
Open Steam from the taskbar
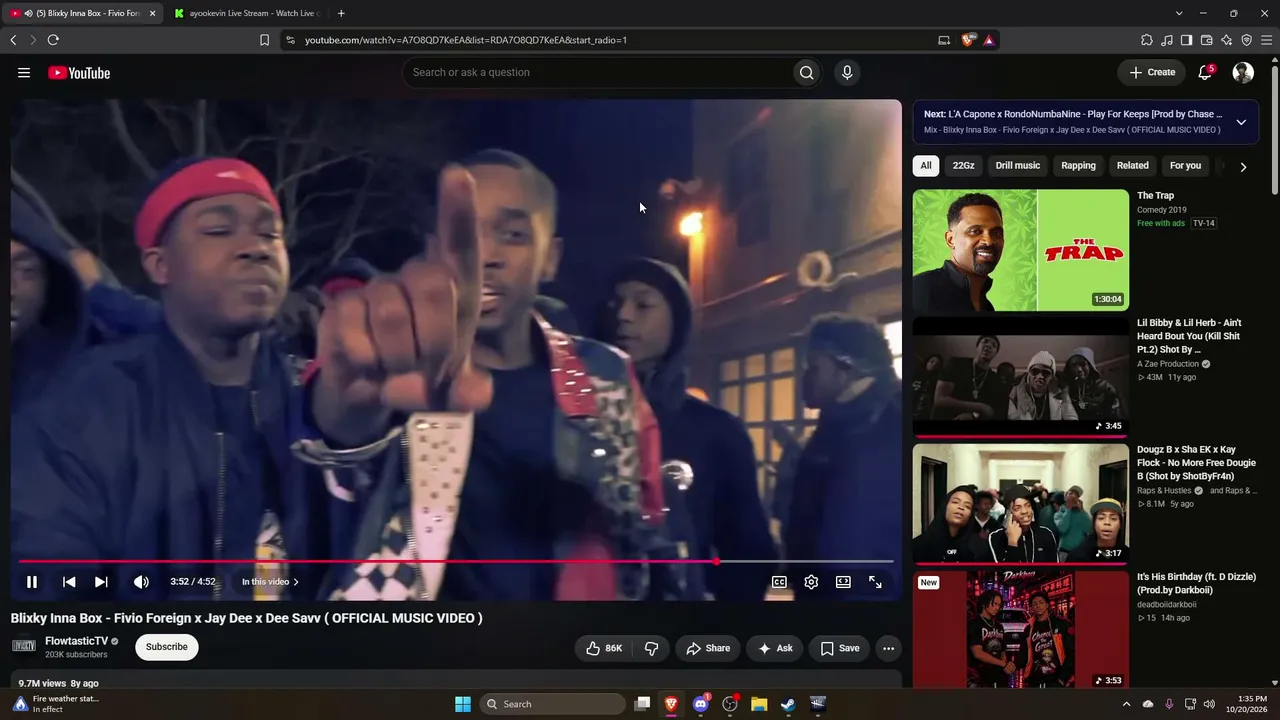point(788,704)
